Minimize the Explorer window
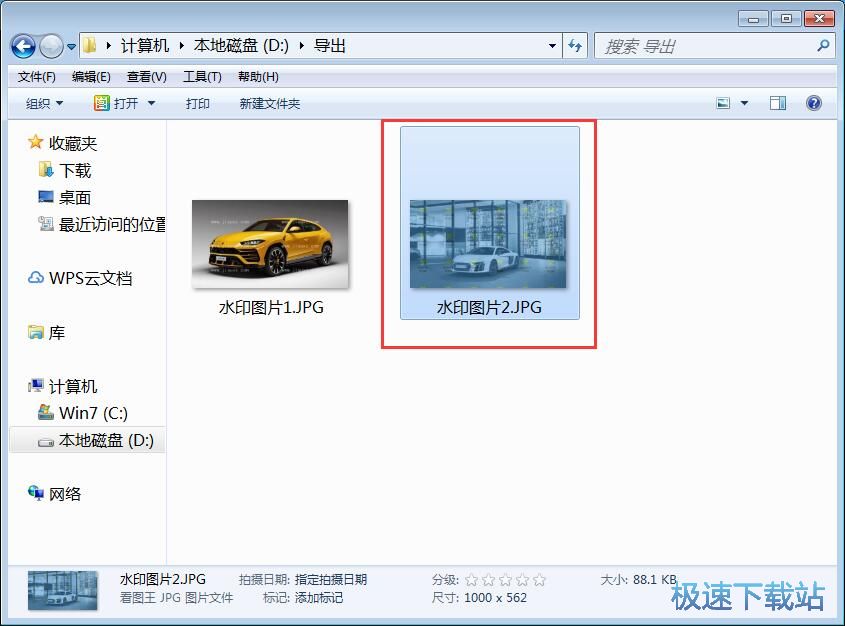Screen dimensions: 845x626 click(753, 19)
